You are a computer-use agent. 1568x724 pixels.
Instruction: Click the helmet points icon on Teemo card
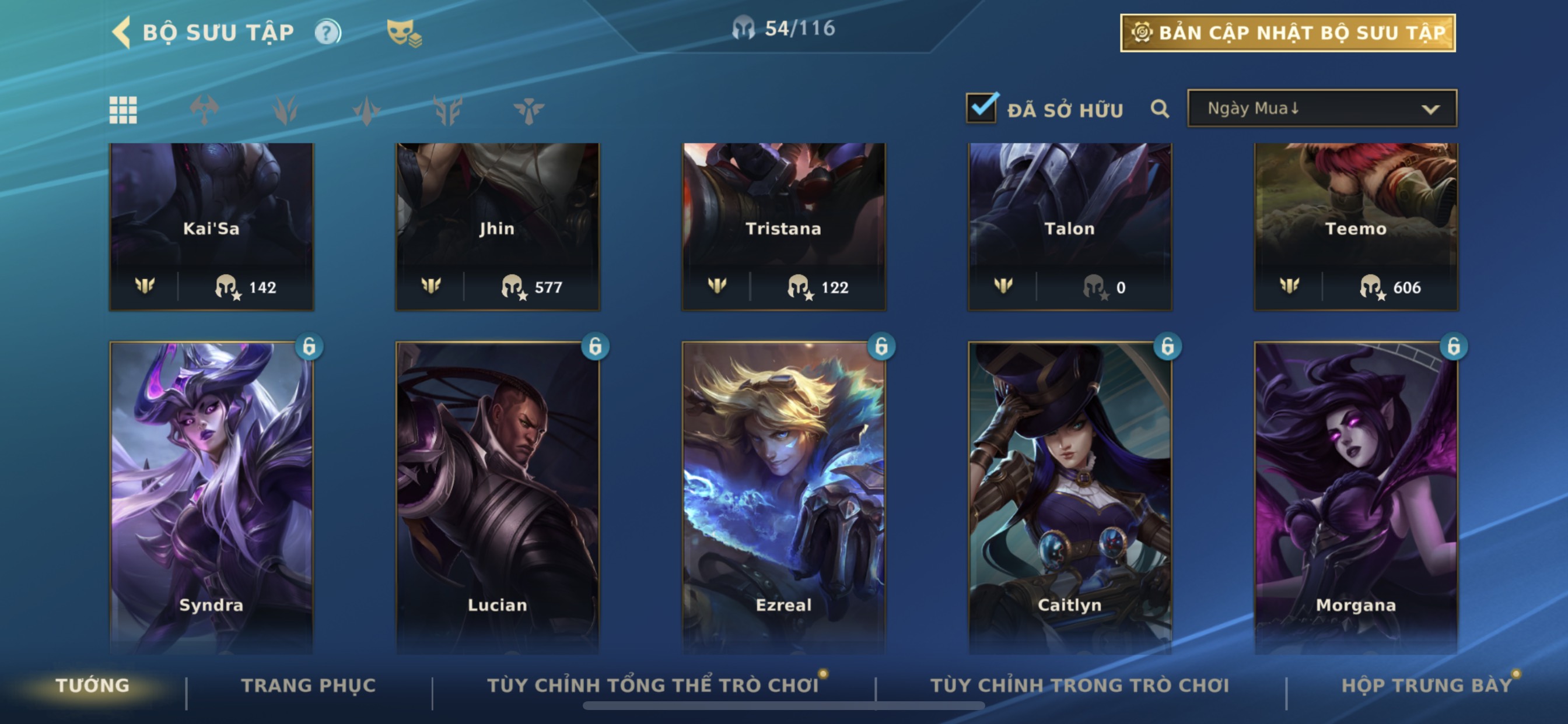pos(1371,287)
